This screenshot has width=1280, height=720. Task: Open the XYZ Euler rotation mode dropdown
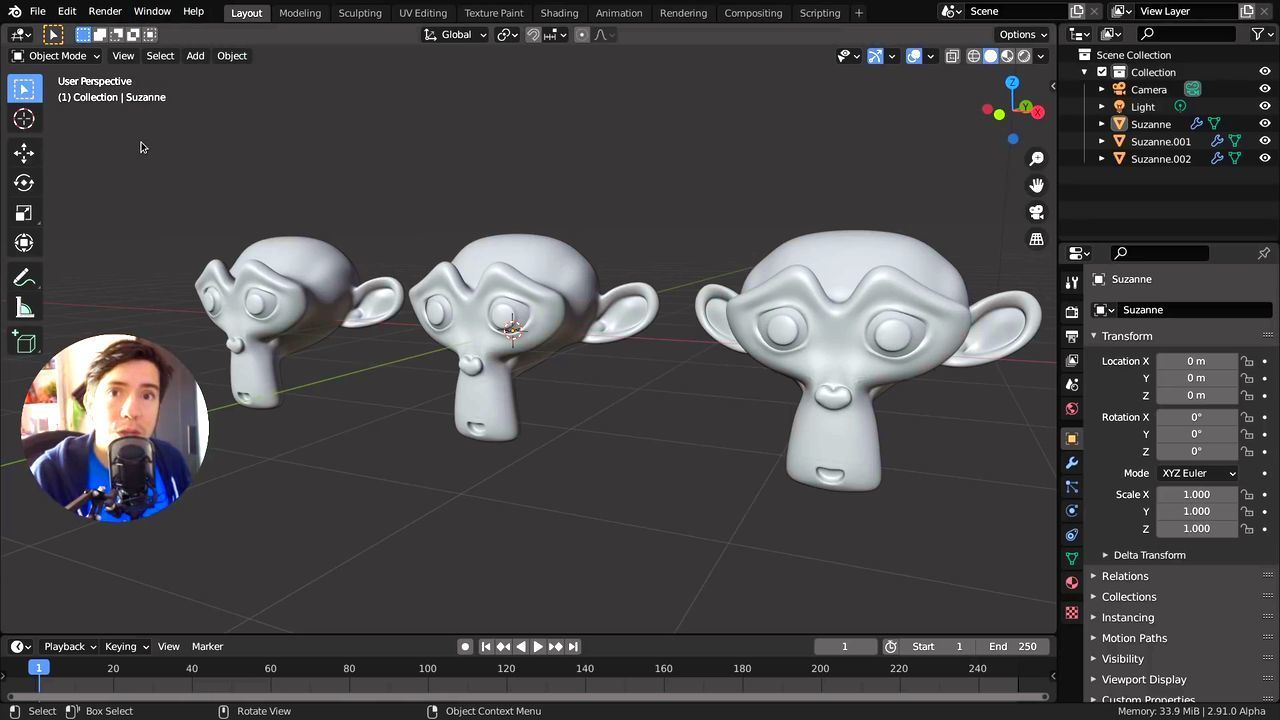click(1197, 473)
